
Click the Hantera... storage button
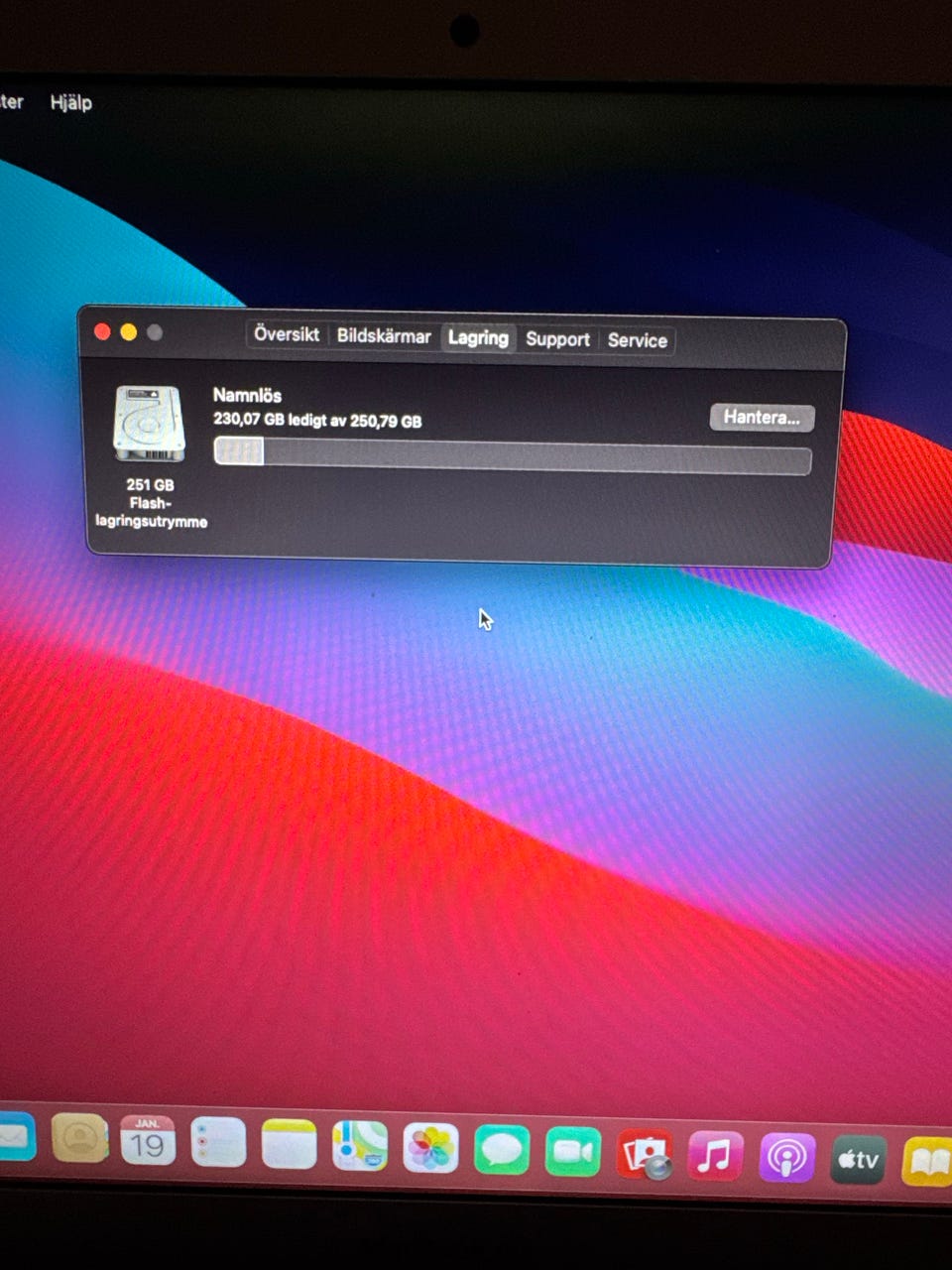[x=762, y=418]
